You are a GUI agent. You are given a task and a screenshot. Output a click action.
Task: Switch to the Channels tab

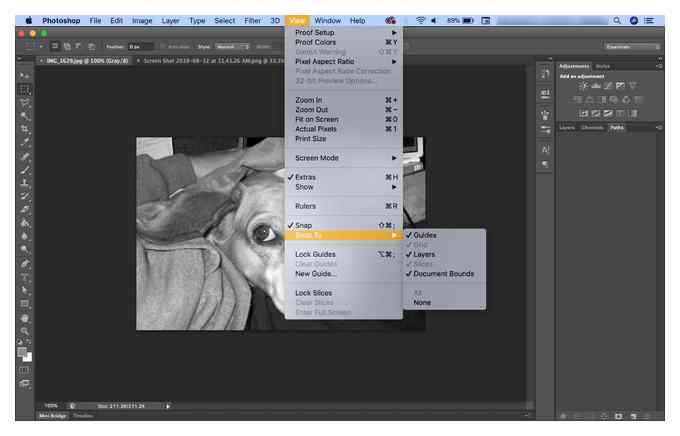click(592, 128)
